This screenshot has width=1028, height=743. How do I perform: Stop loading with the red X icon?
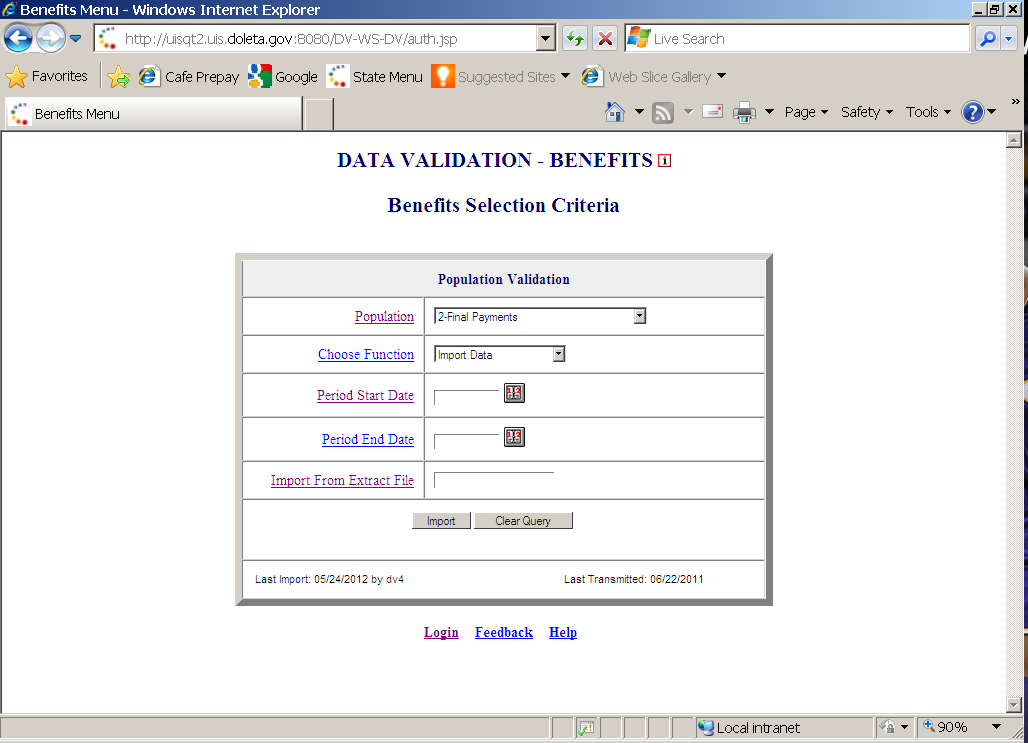606,39
